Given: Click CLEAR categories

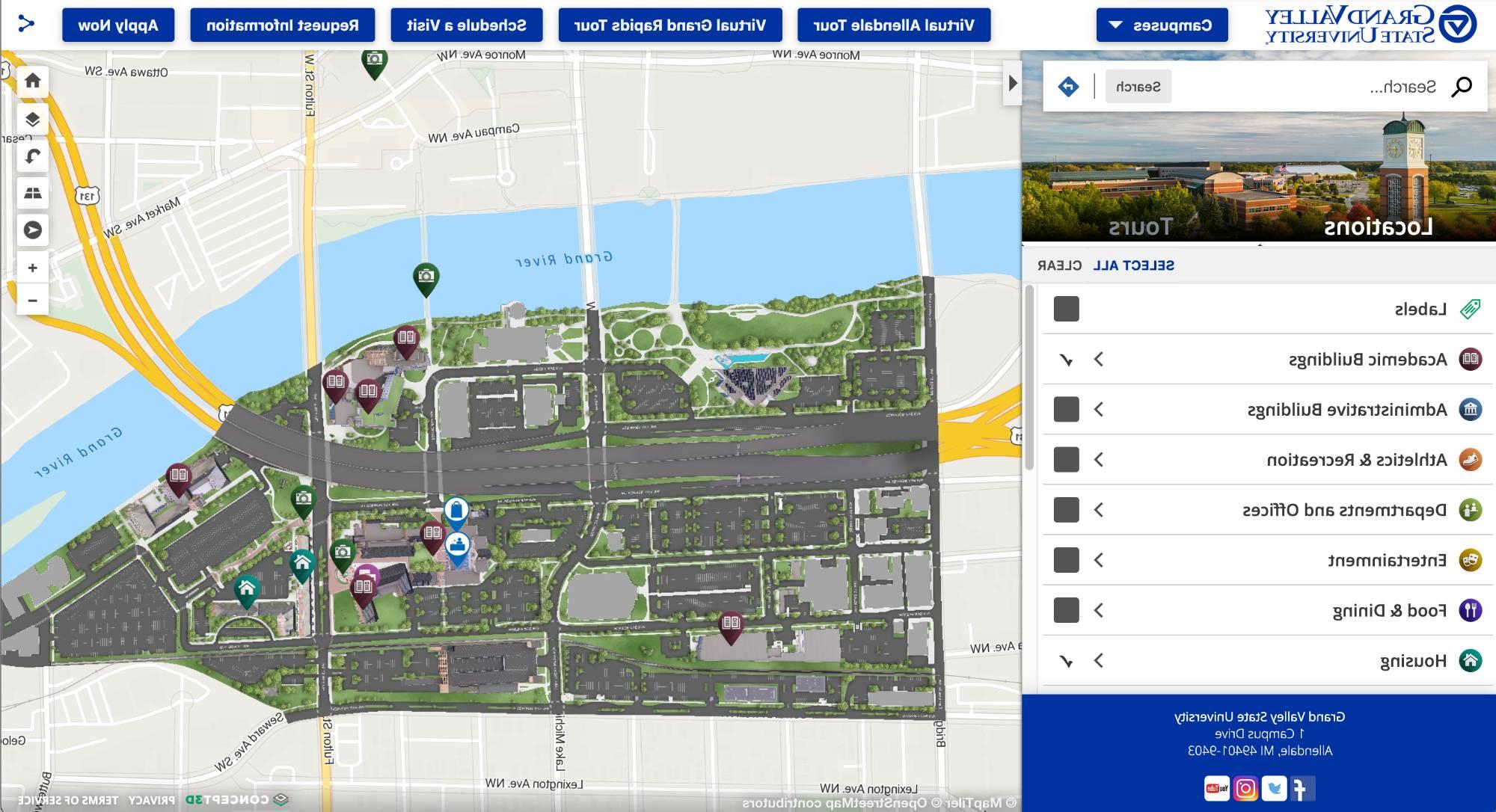Looking at the screenshot, I should tap(1059, 265).
